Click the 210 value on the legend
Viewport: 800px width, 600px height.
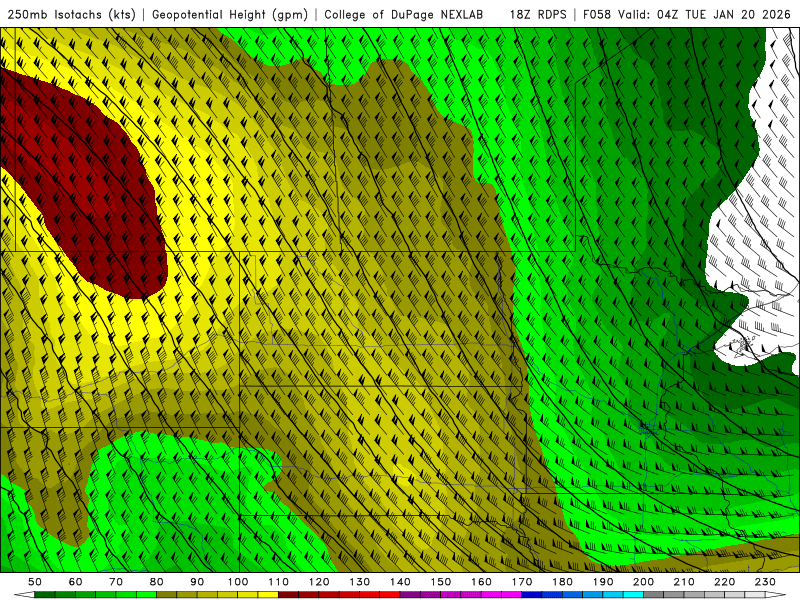pos(684,582)
